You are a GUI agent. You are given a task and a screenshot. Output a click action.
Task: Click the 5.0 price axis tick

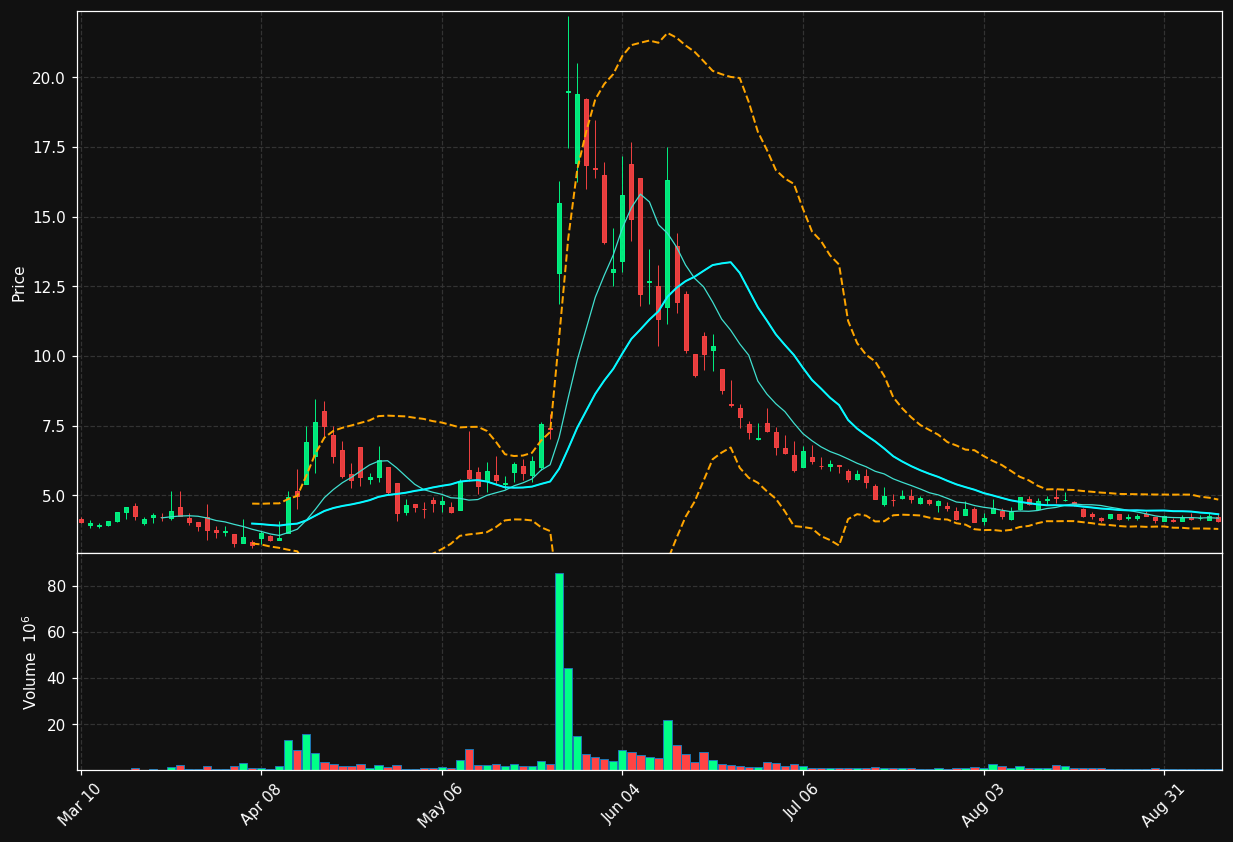tap(54, 496)
